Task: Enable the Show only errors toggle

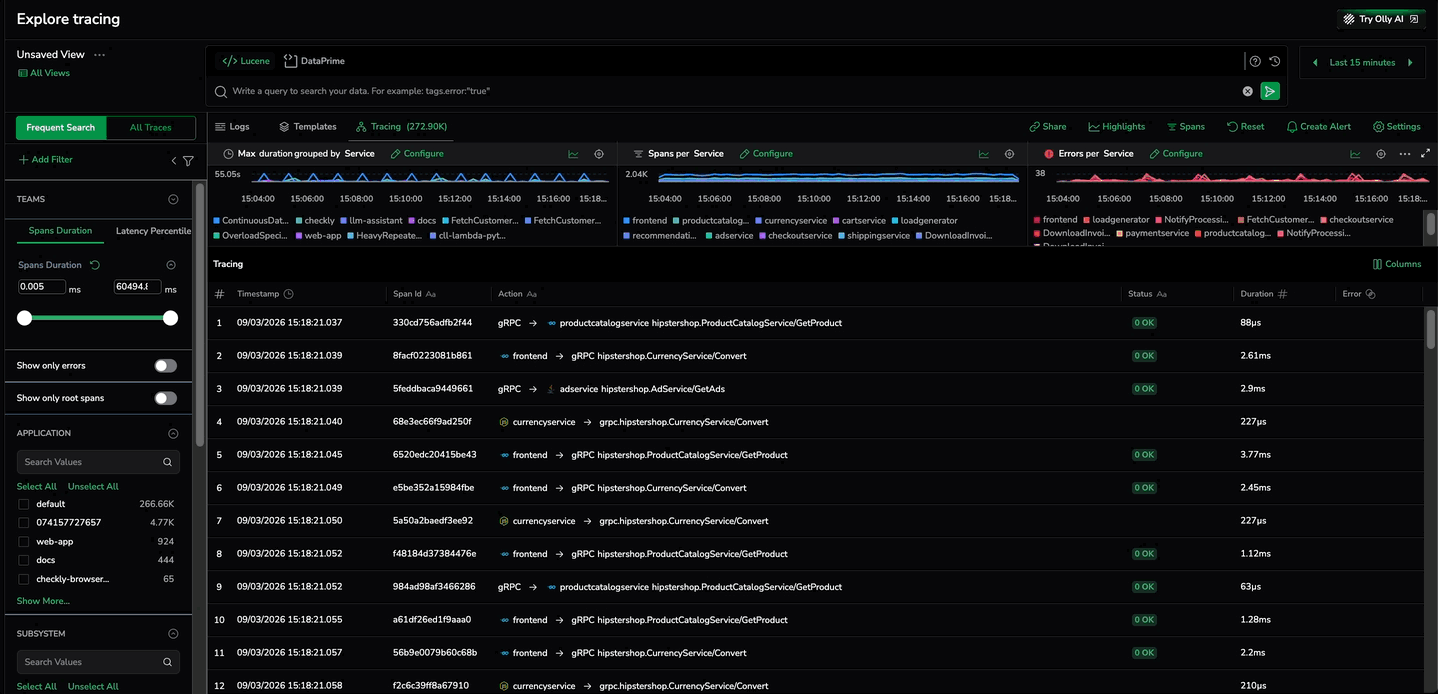Action: coord(165,366)
